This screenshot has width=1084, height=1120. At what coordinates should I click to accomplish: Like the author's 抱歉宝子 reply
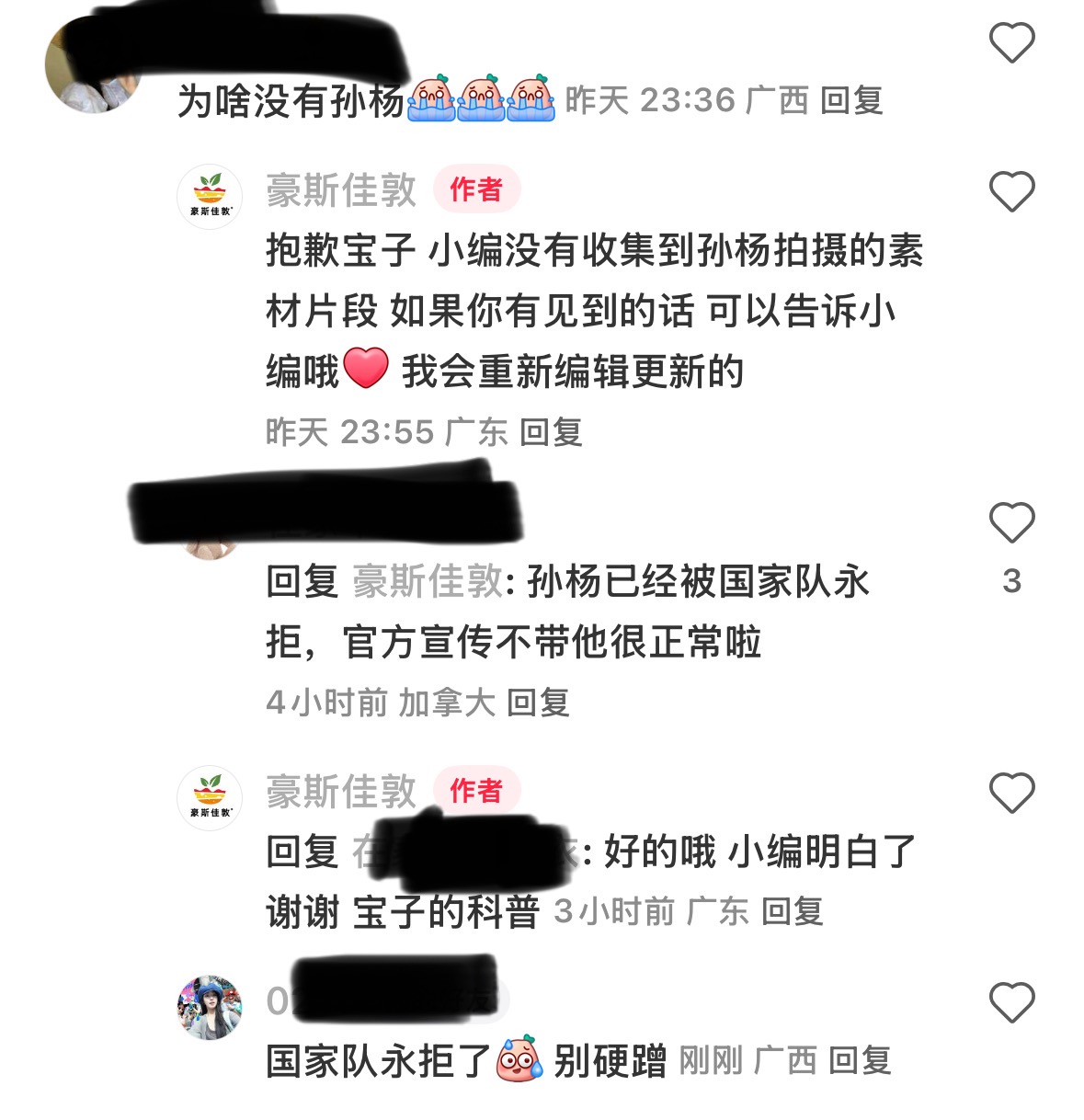1011,191
